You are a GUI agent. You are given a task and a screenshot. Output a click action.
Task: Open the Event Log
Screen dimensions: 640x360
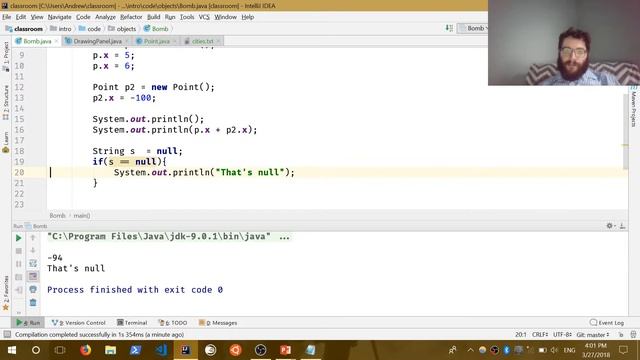(x=607, y=323)
